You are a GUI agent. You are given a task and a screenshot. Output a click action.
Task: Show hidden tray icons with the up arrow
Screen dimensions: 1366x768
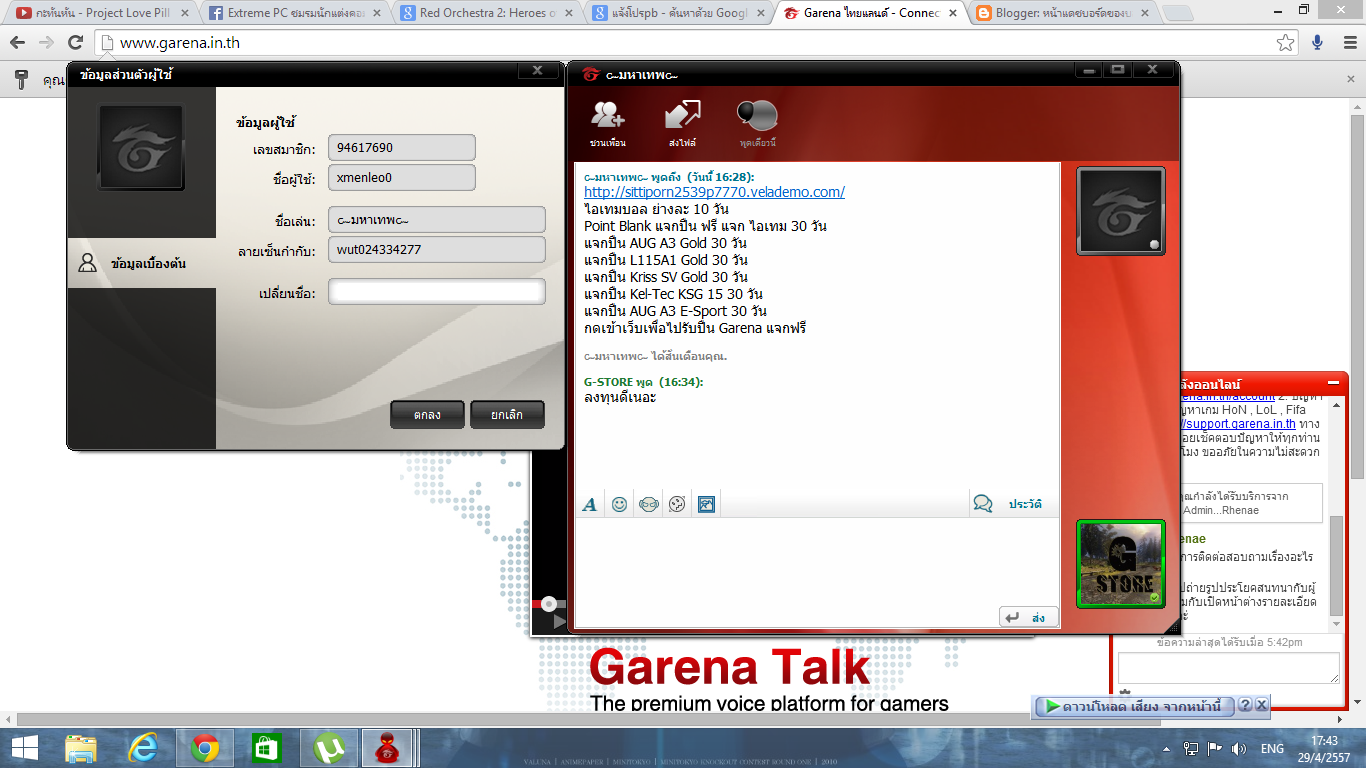pos(1165,748)
